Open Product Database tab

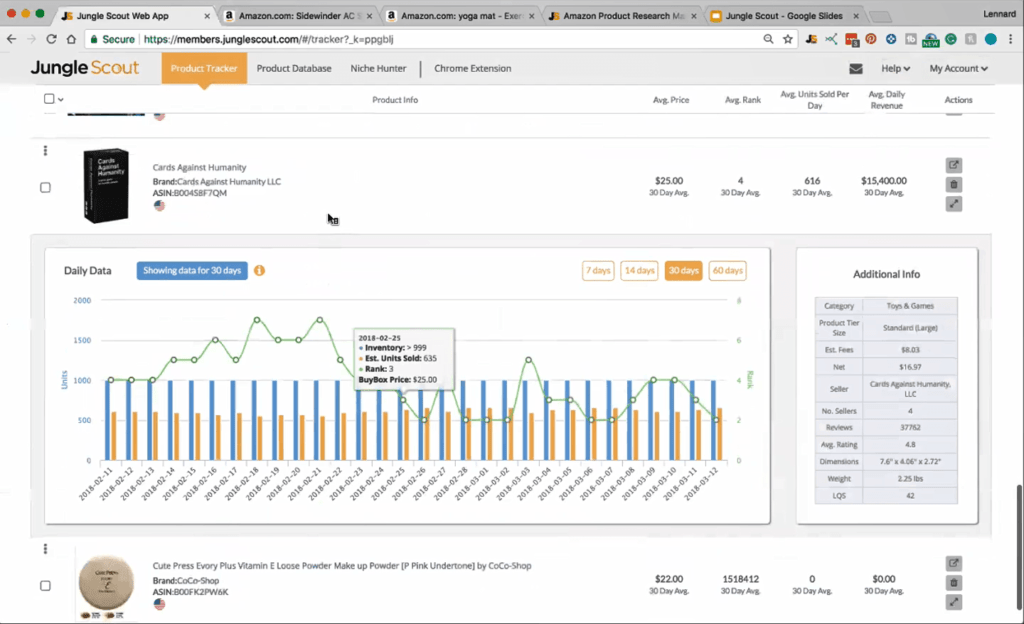(294, 68)
